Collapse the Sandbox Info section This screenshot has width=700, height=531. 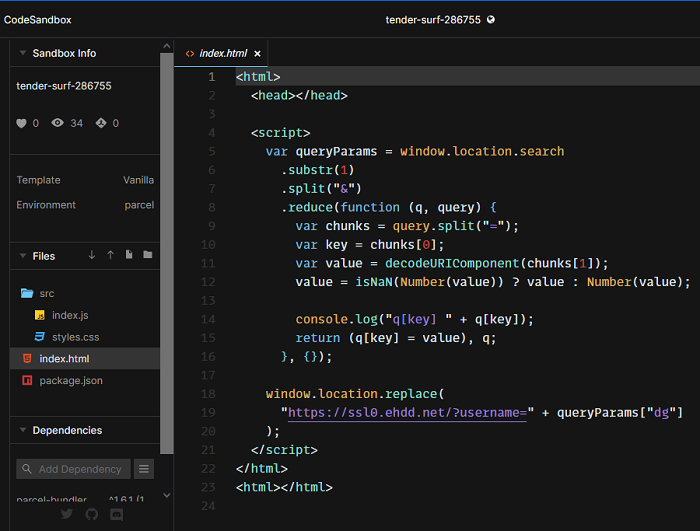[x=22, y=53]
